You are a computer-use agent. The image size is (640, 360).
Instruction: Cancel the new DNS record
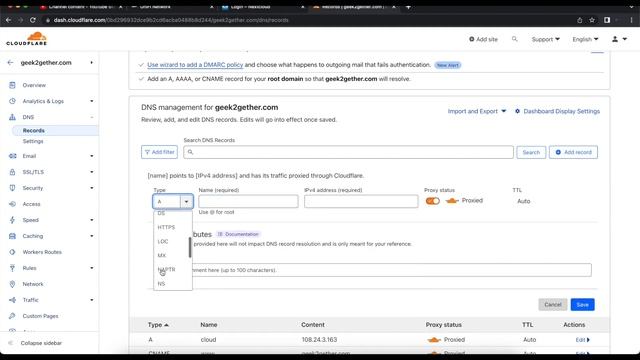[x=553, y=304]
